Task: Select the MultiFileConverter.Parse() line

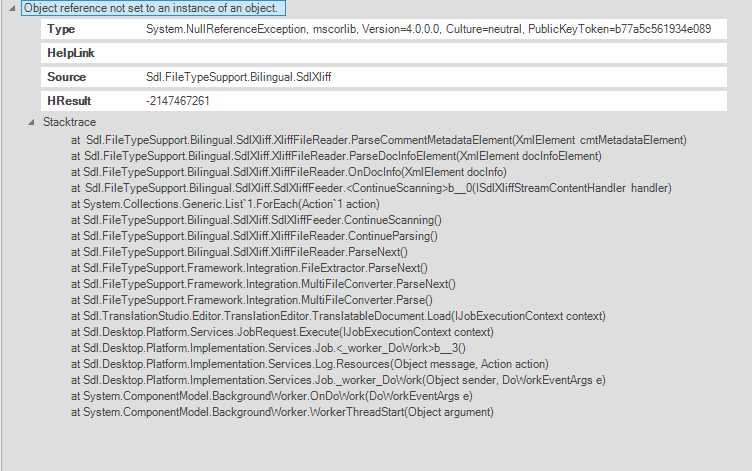Action: pos(252,300)
